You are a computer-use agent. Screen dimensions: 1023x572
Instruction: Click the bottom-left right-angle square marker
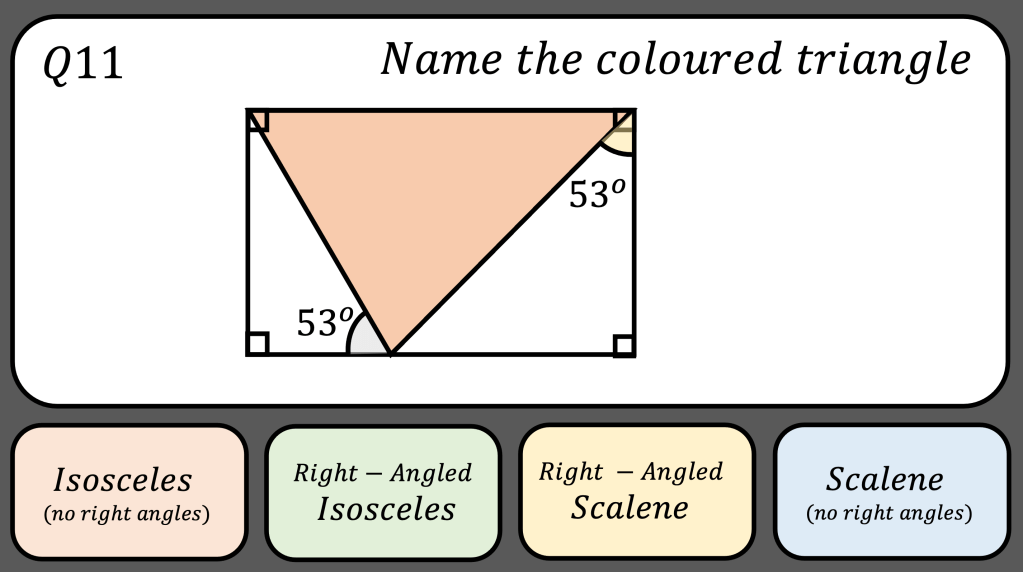coord(257,345)
